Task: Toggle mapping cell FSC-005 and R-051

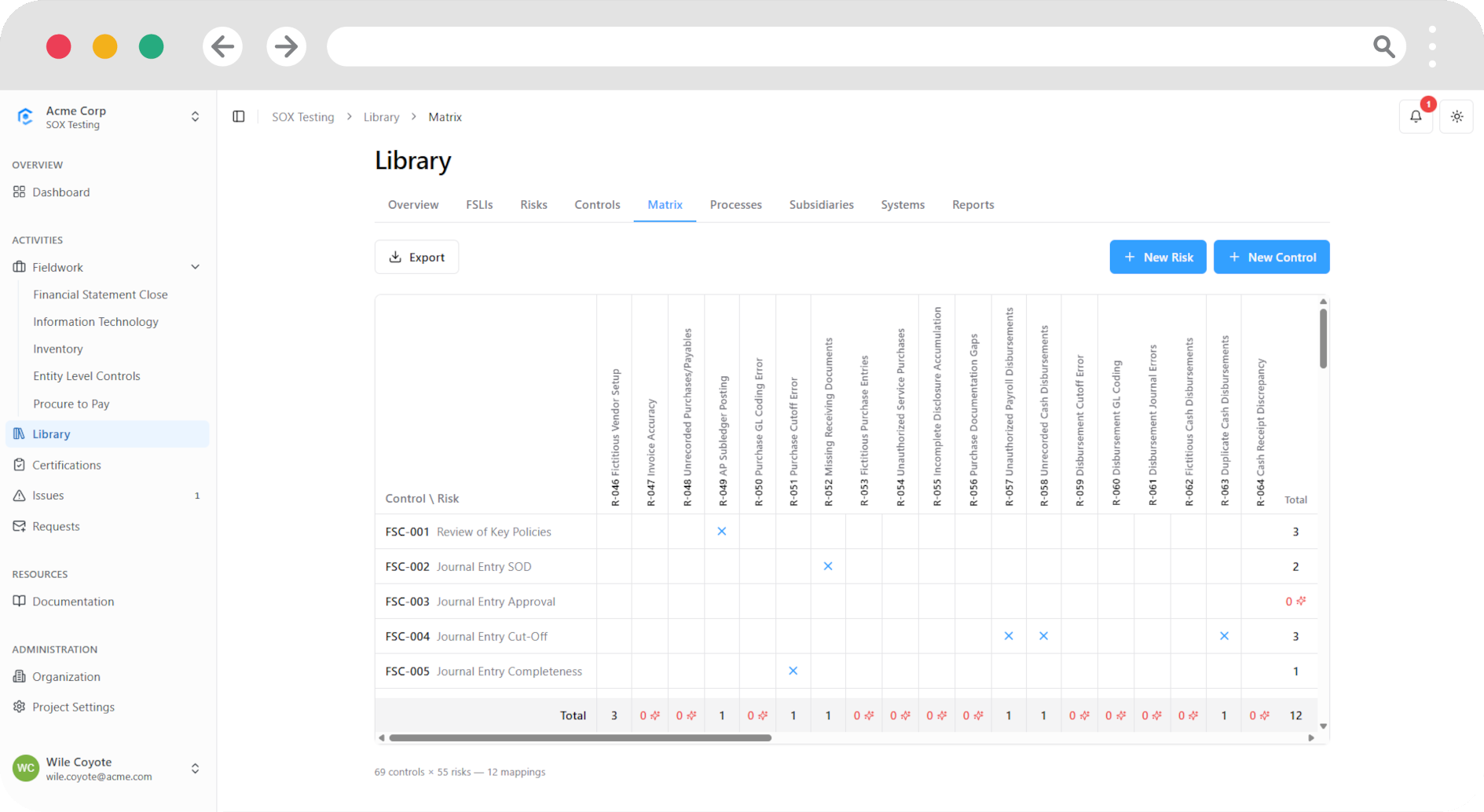Action: point(793,671)
